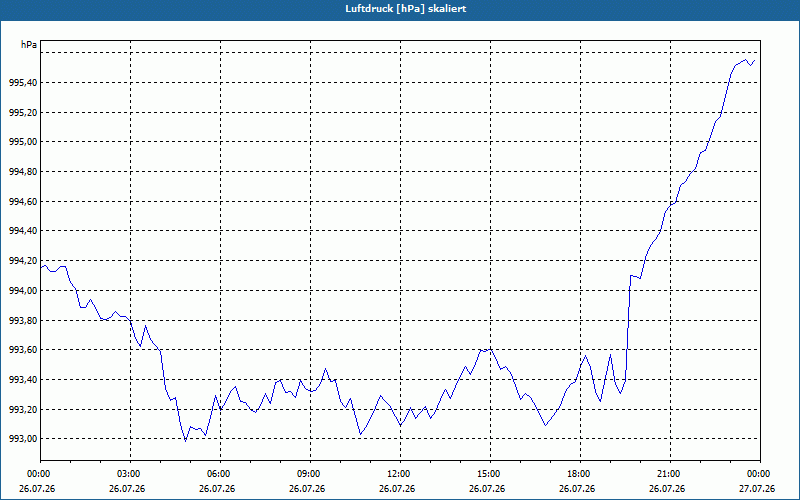This screenshot has height=500, width=800.
Task: Select the 993,60 y-axis value
Action: 23,350
